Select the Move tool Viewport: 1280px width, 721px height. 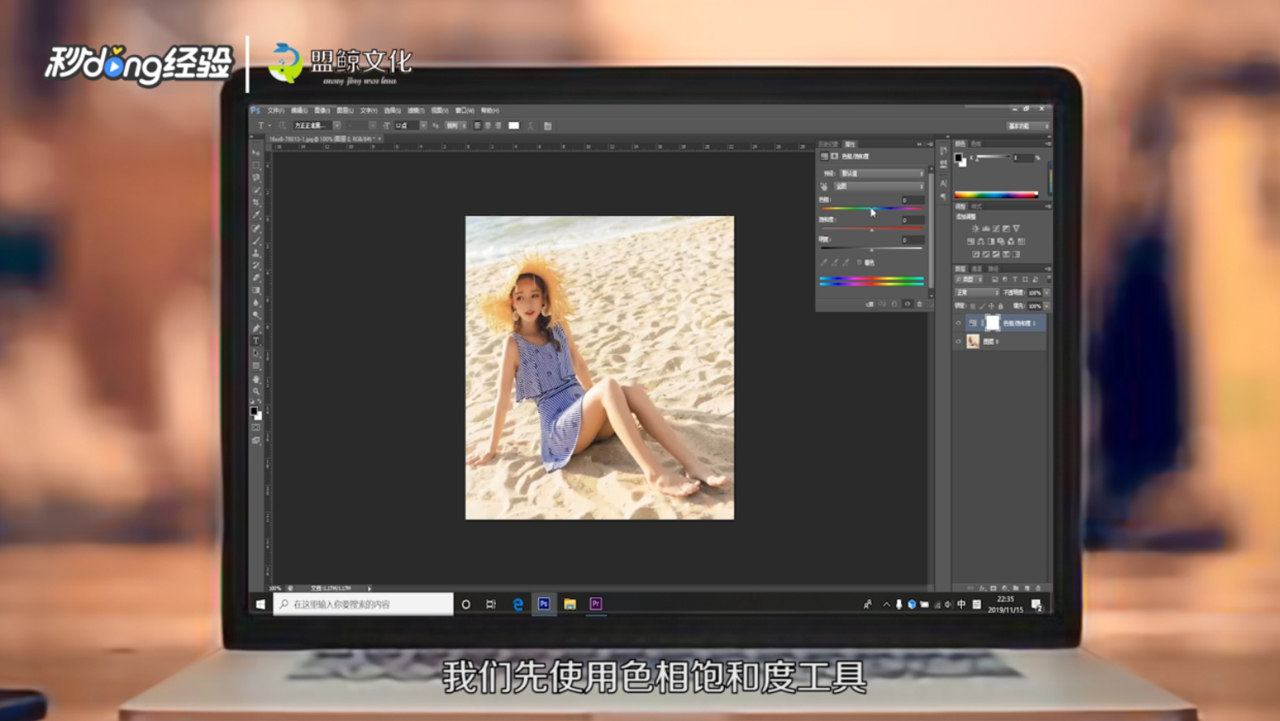256,152
